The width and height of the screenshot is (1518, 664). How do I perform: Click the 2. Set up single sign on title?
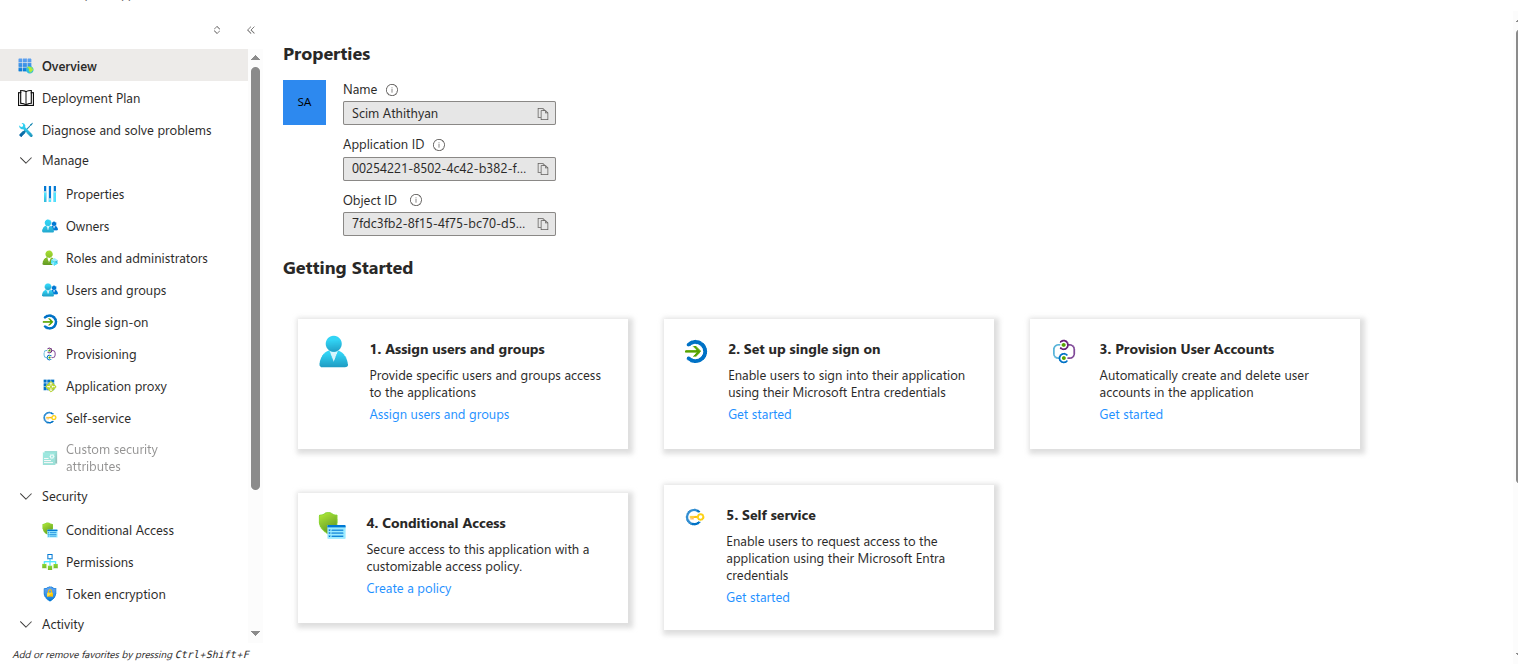(804, 349)
